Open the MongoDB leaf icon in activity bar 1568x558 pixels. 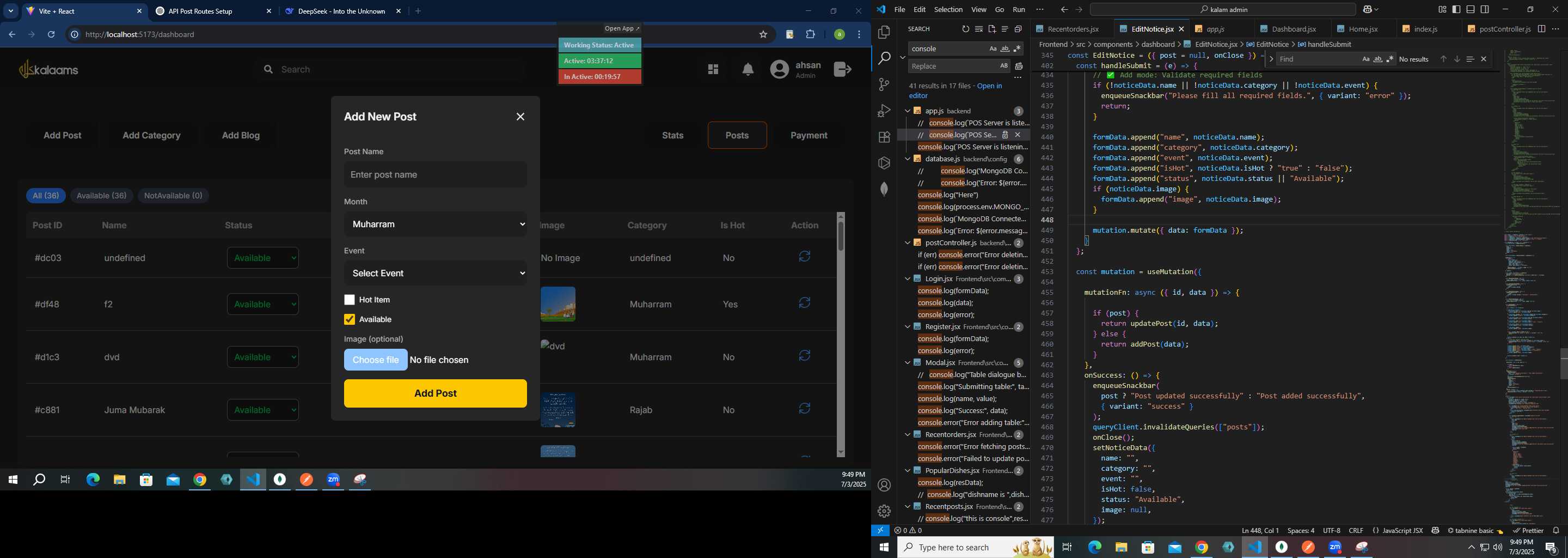point(884,189)
